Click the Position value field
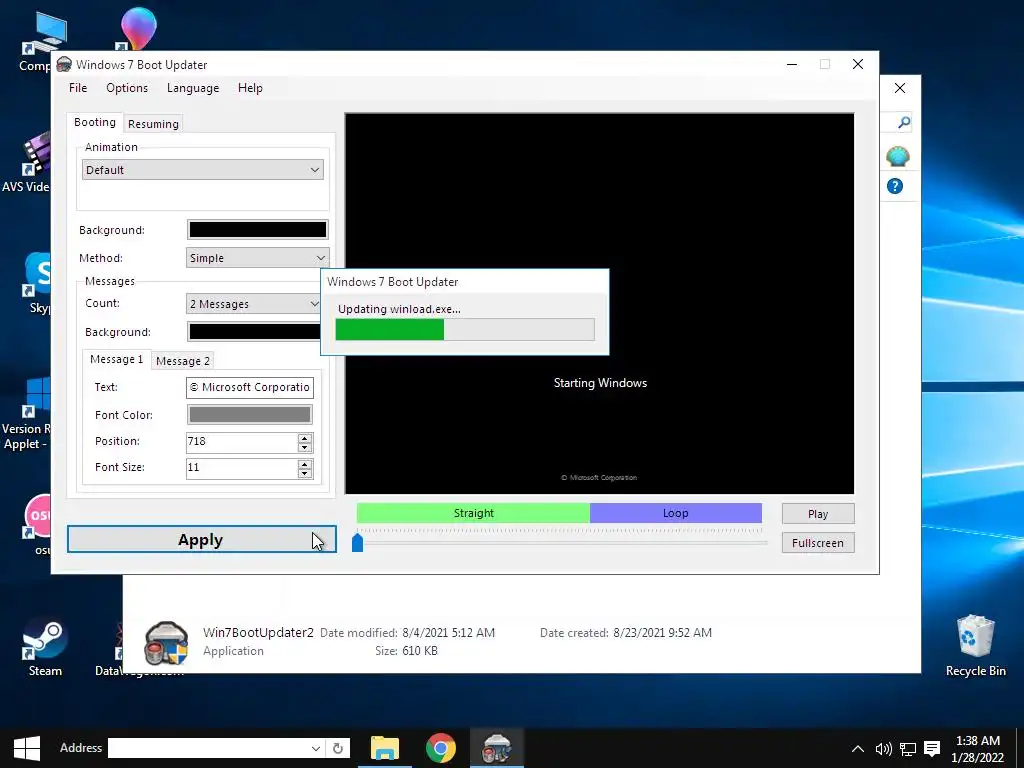Viewport: 1024px width, 768px height. point(242,441)
